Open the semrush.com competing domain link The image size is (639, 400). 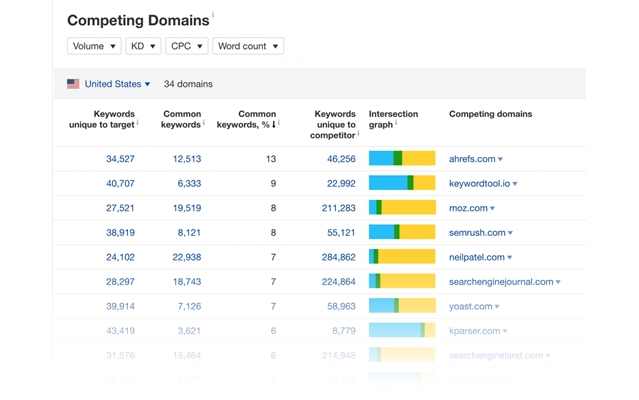[x=476, y=232]
